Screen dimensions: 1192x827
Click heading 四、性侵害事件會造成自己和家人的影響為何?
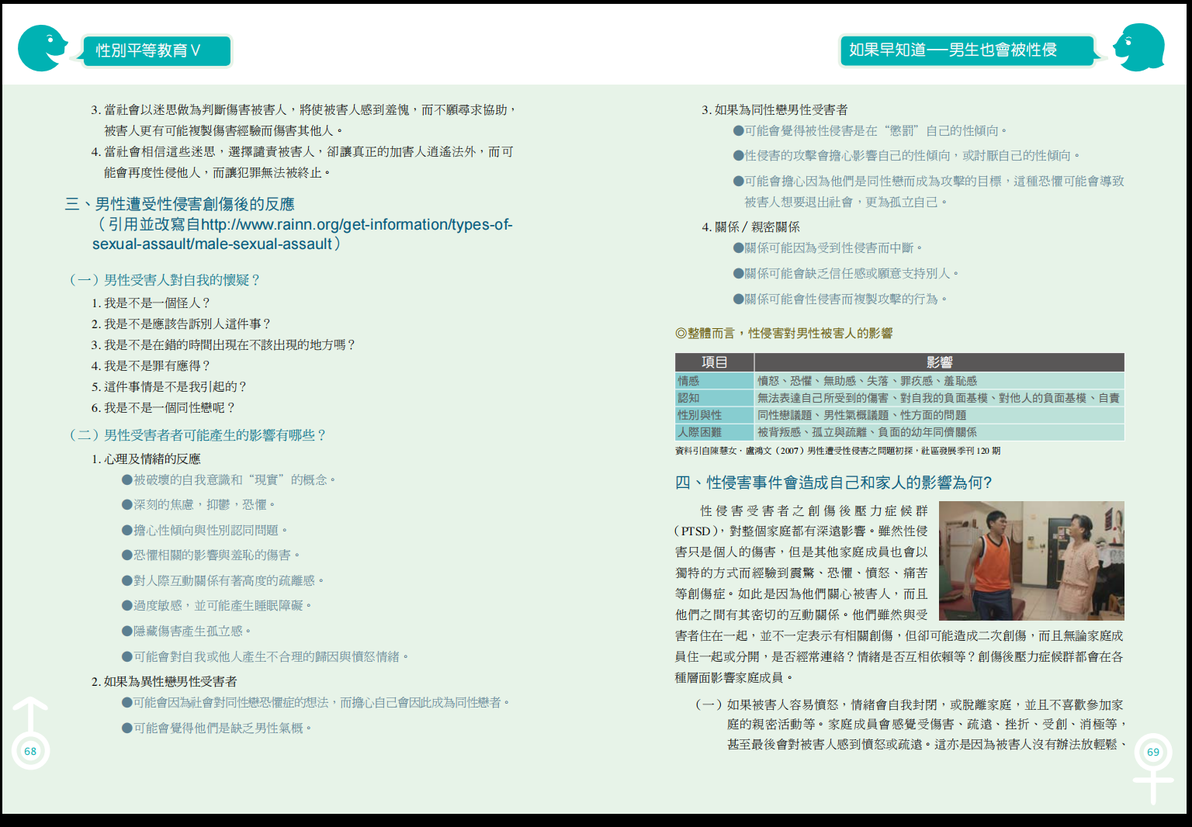tap(833, 483)
